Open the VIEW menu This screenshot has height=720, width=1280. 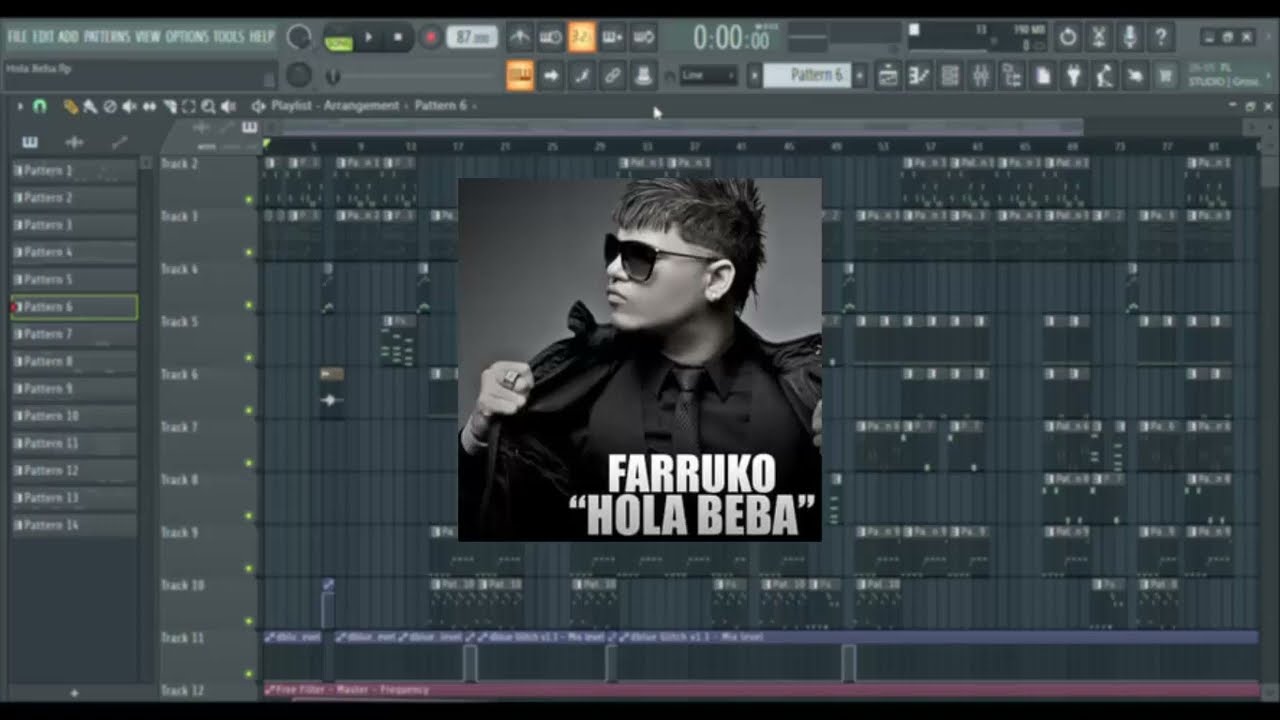coord(147,37)
